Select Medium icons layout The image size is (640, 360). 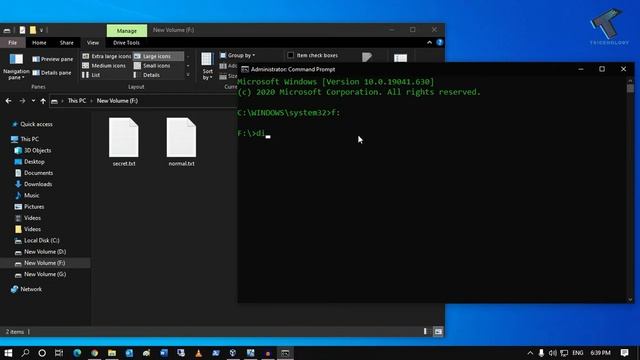(x=104, y=65)
